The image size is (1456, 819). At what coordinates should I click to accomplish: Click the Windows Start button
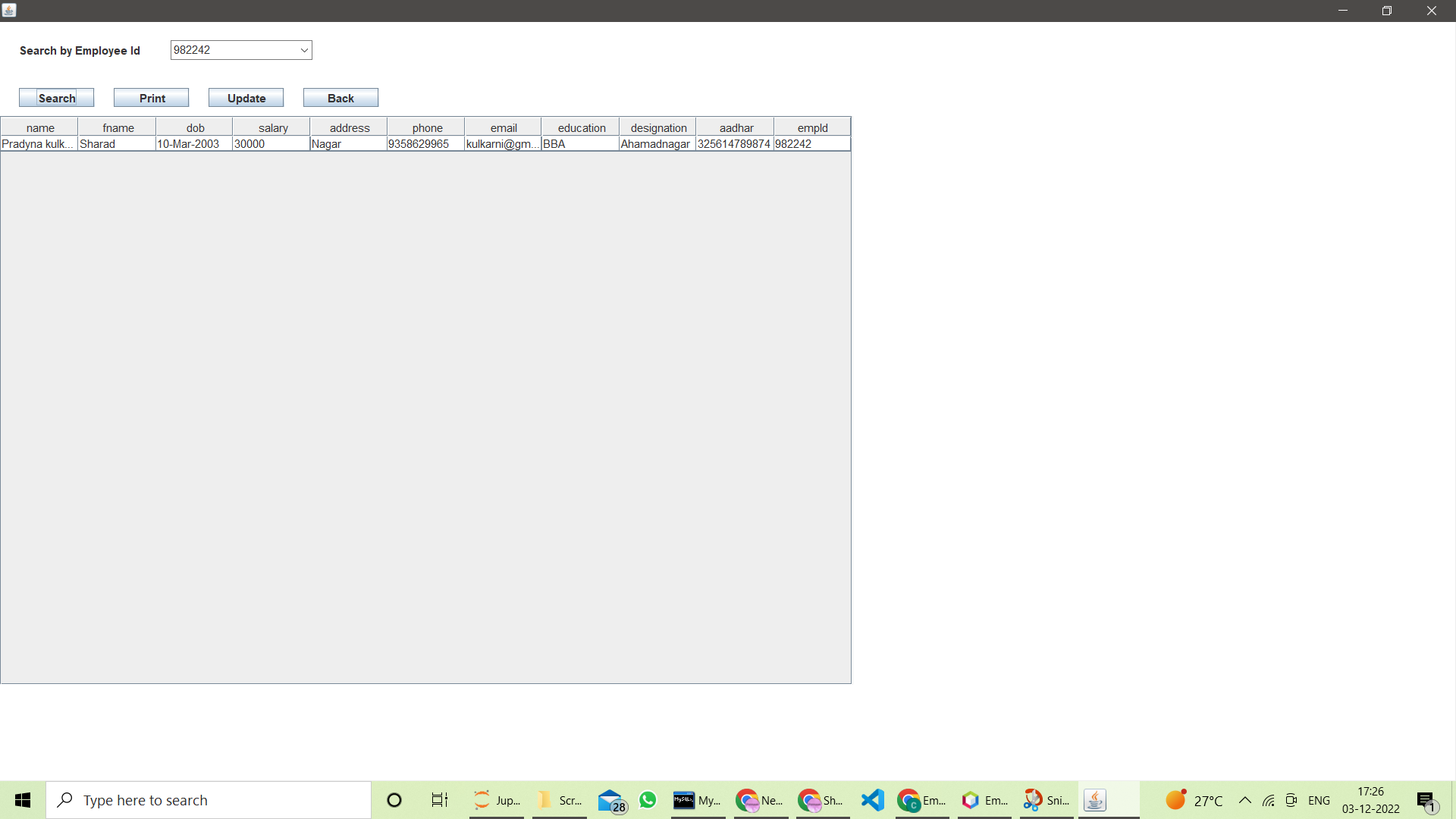(x=22, y=799)
